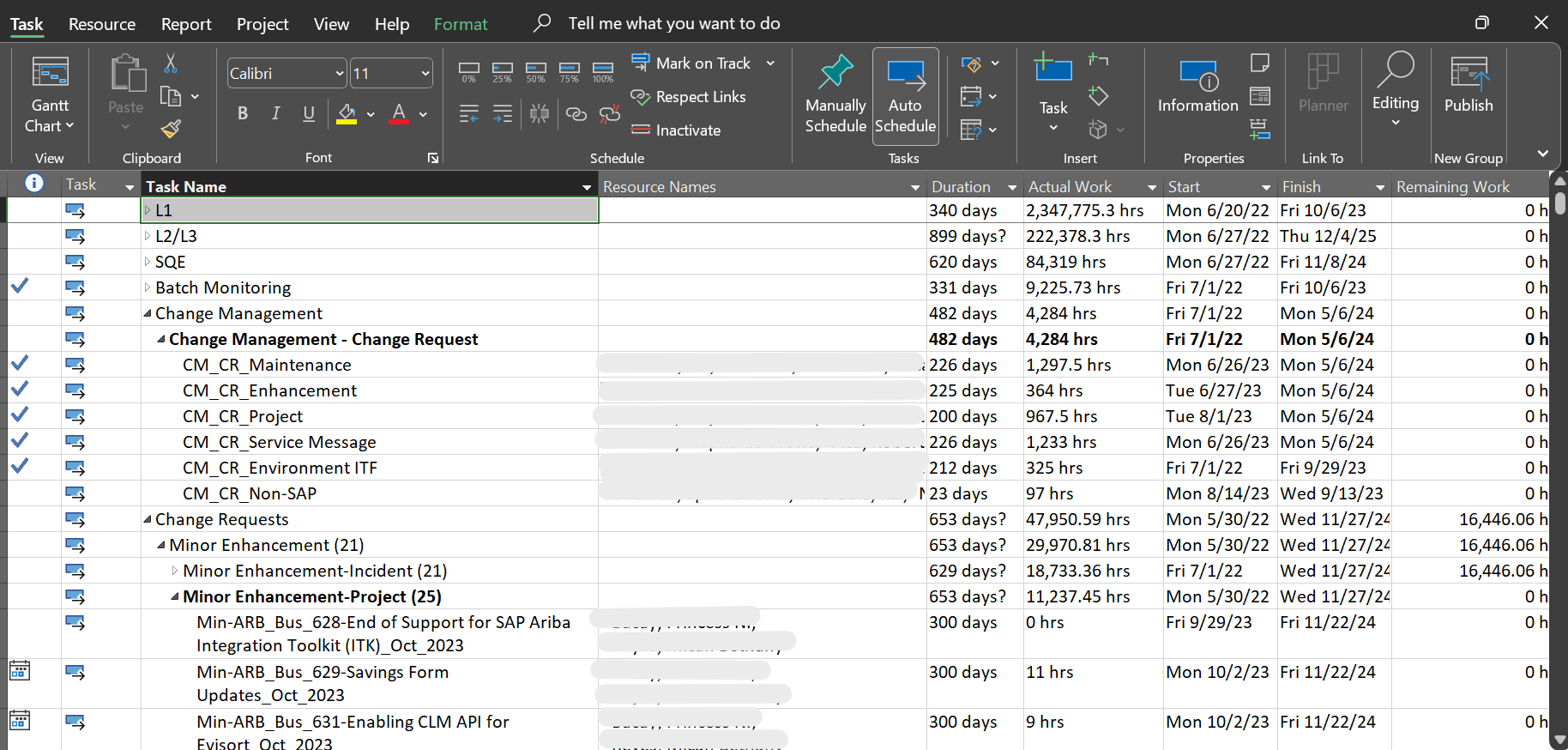Click Inactivate task button

pyautogui.click(x=676, y=130)
